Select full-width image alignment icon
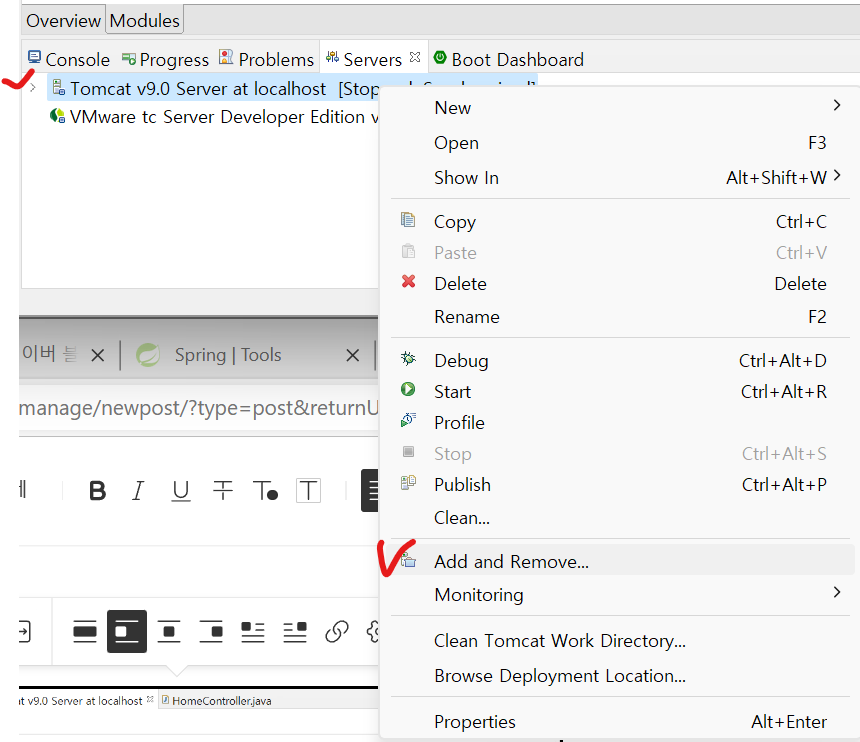This screenshot has width=860, height=742. (84, 632)
